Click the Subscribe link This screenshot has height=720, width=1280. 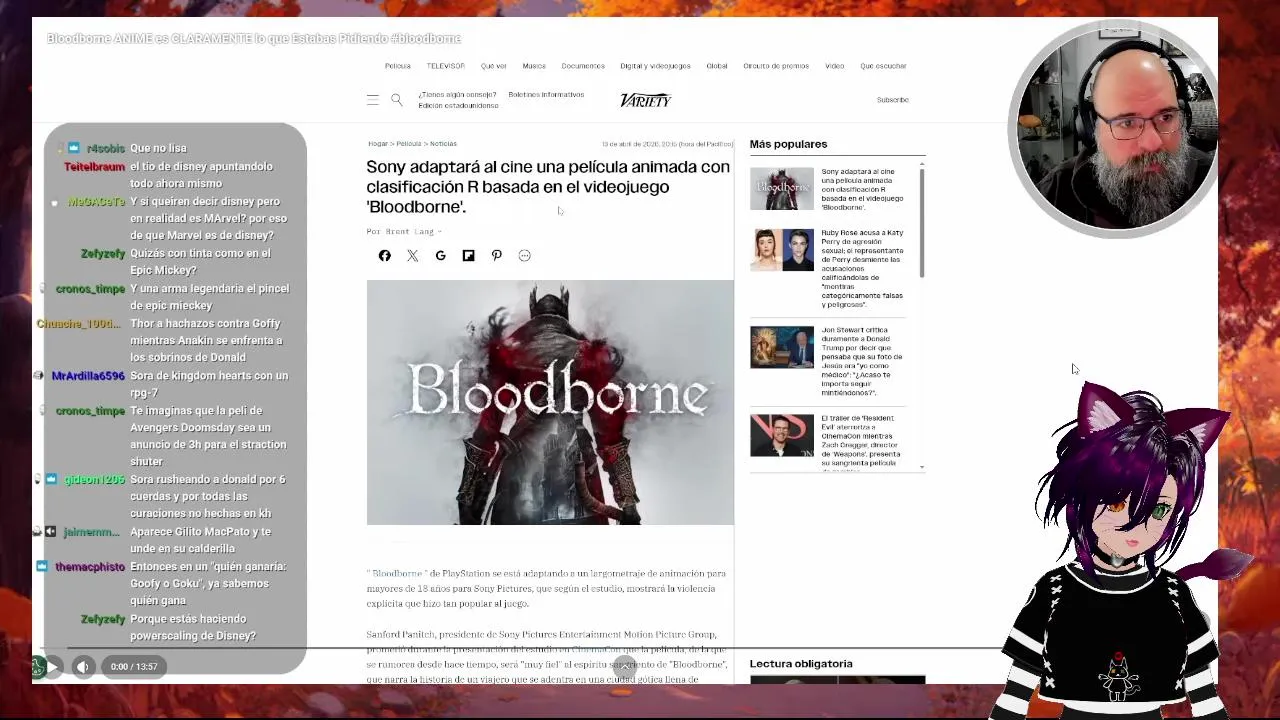pyautogui.click(x=893, y=100)
